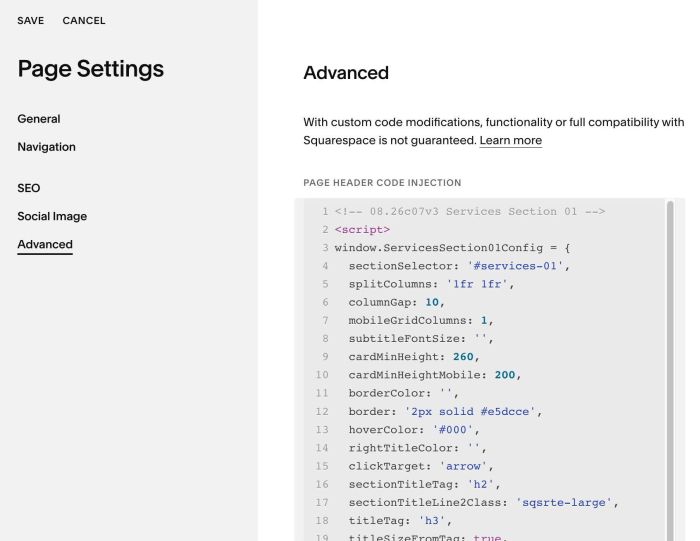The image size is (700, 541).
Task: Open the General settings tab
Action: (x=39, y=119)
